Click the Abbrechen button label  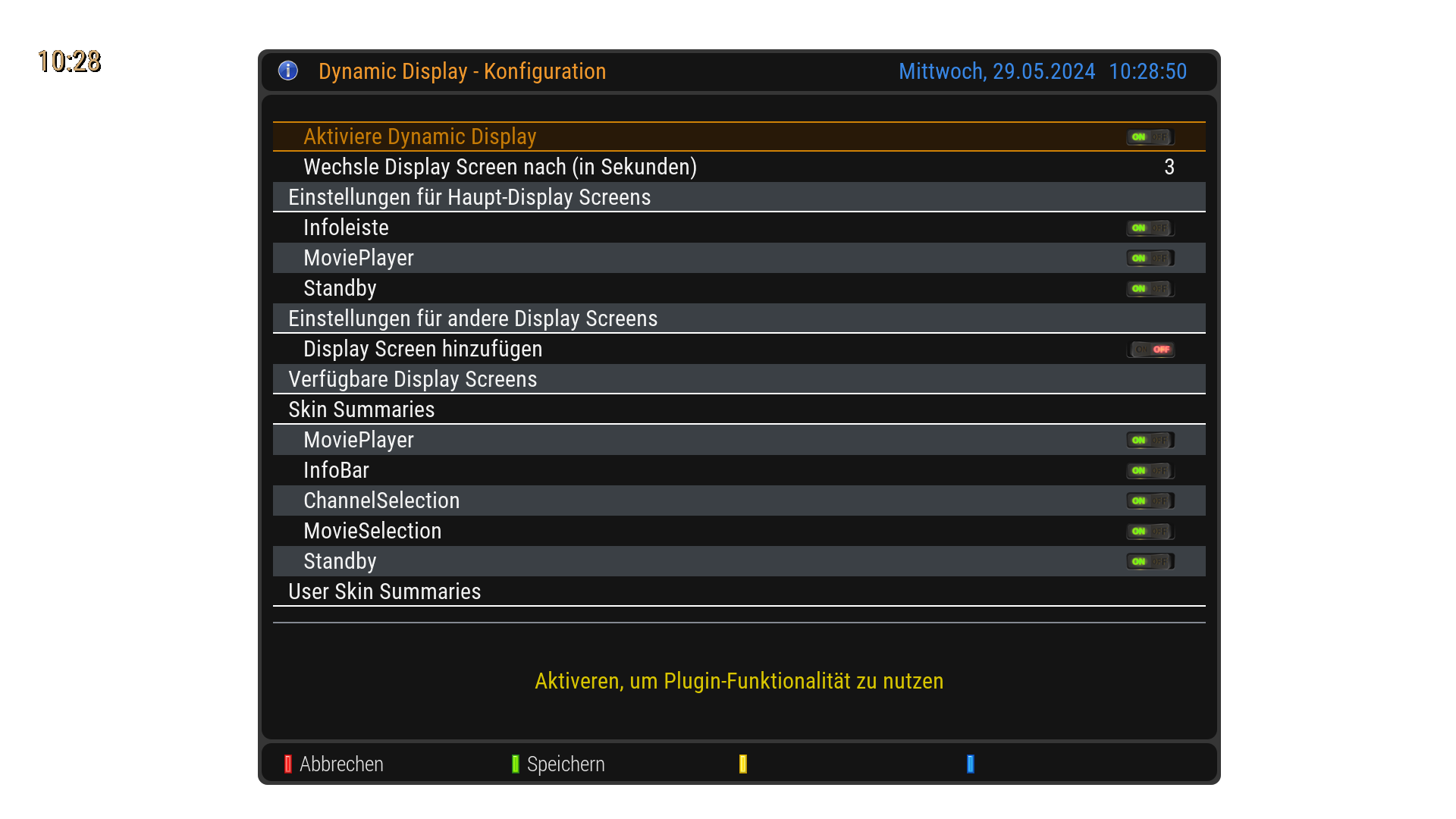pos(341,764)
